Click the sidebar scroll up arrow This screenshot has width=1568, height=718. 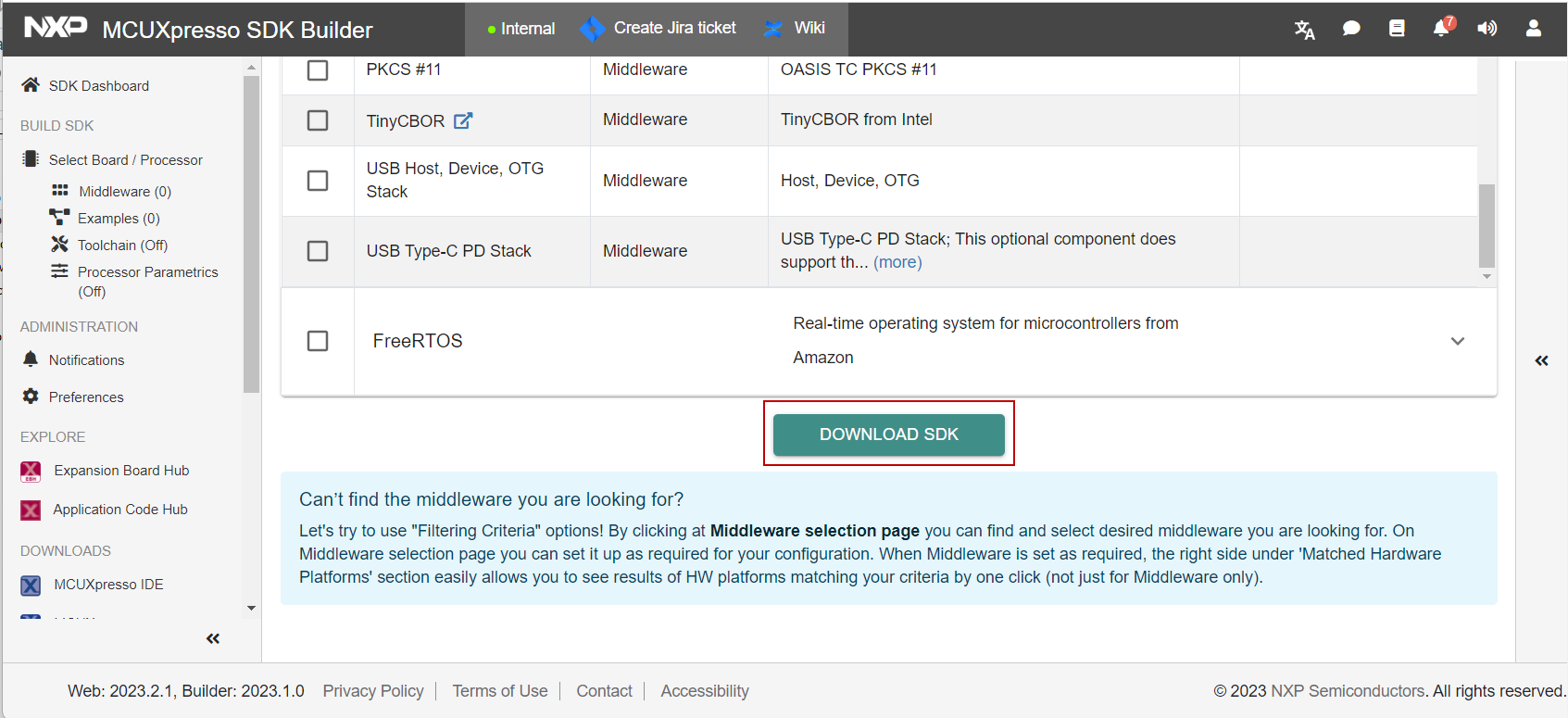pos(251,68)
